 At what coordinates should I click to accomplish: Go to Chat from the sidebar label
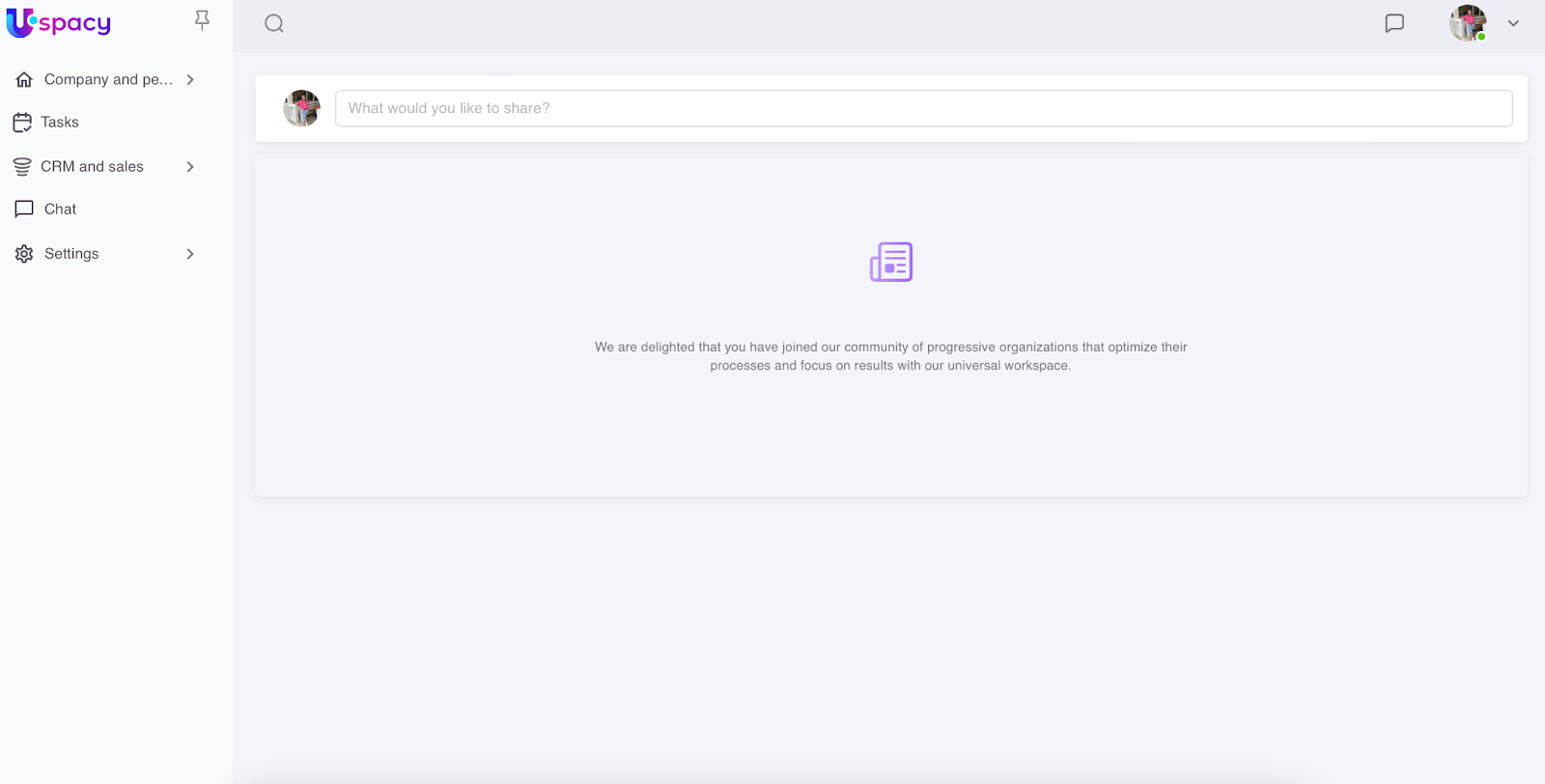(x=60, y=210)
